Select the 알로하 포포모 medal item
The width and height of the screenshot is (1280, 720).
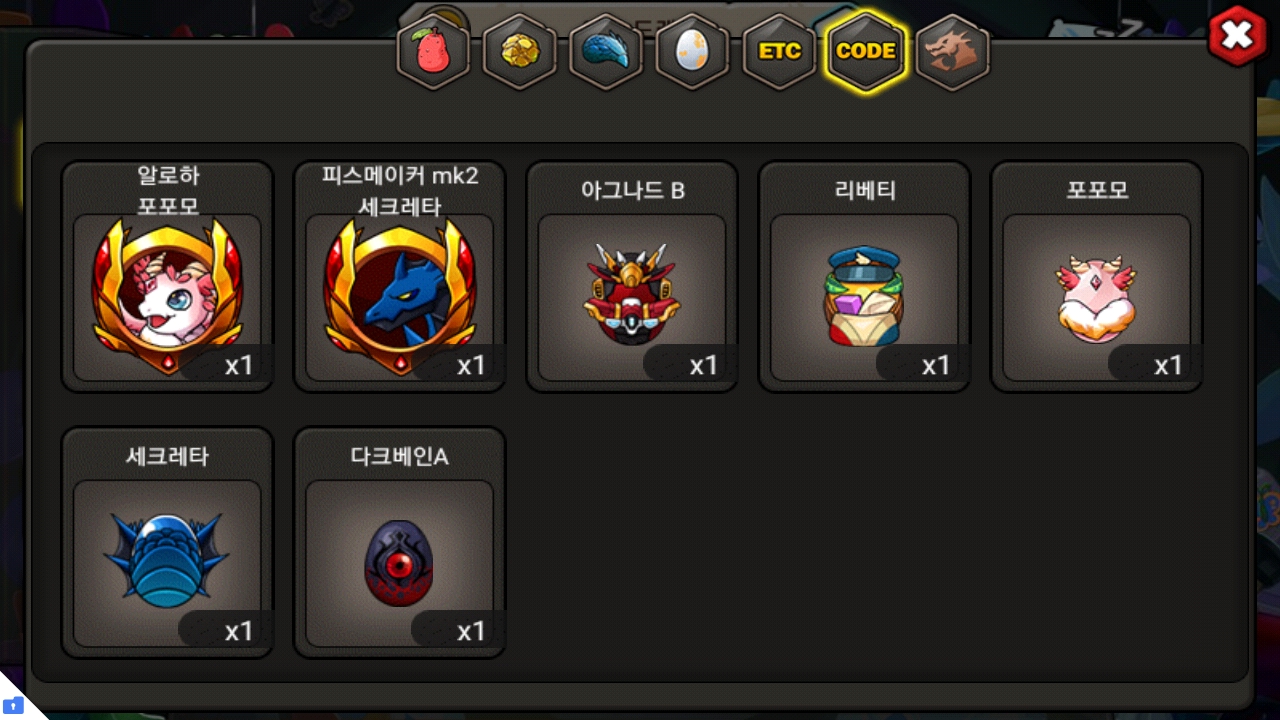coord(167,277)
